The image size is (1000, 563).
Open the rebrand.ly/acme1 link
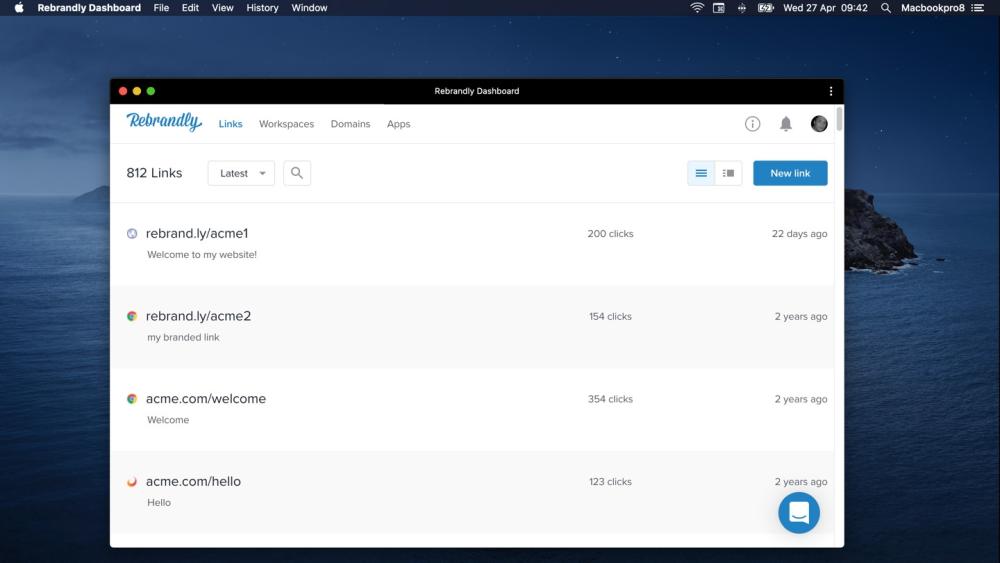pyautogui.click(x=197, y=233)
